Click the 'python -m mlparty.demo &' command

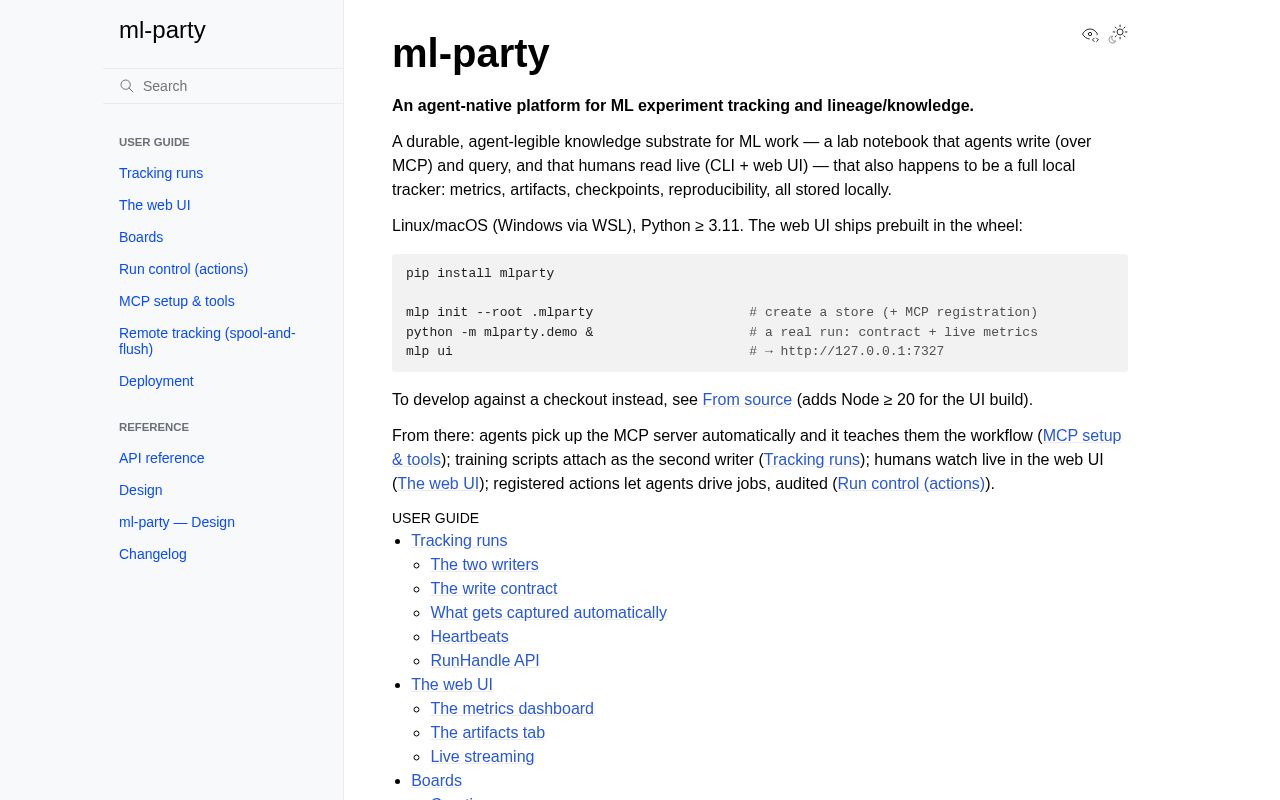499,333
